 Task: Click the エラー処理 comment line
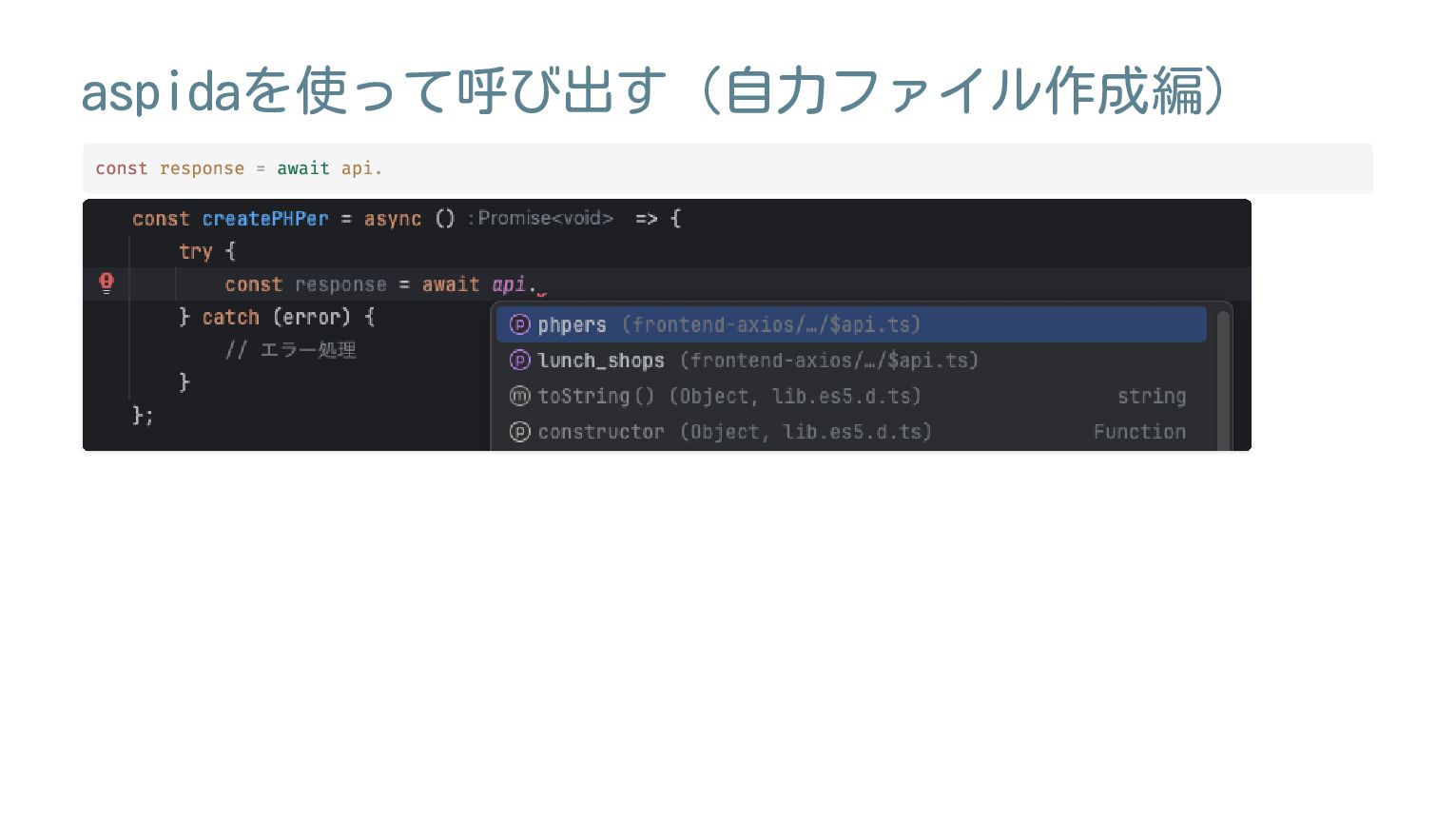click(291, 350)
